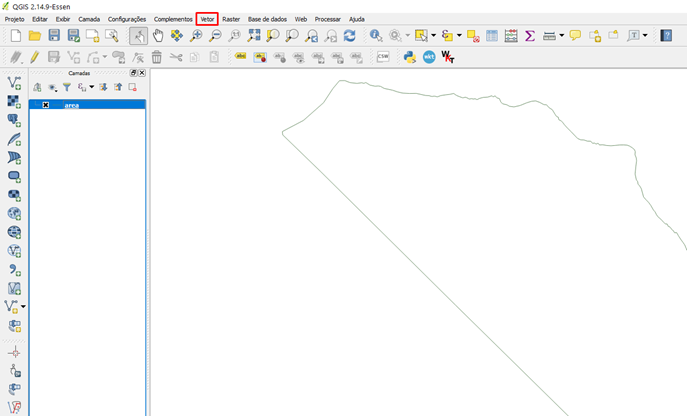Click Select by Expression icon
Screen dimensions: 687x416
coord(447,36)
